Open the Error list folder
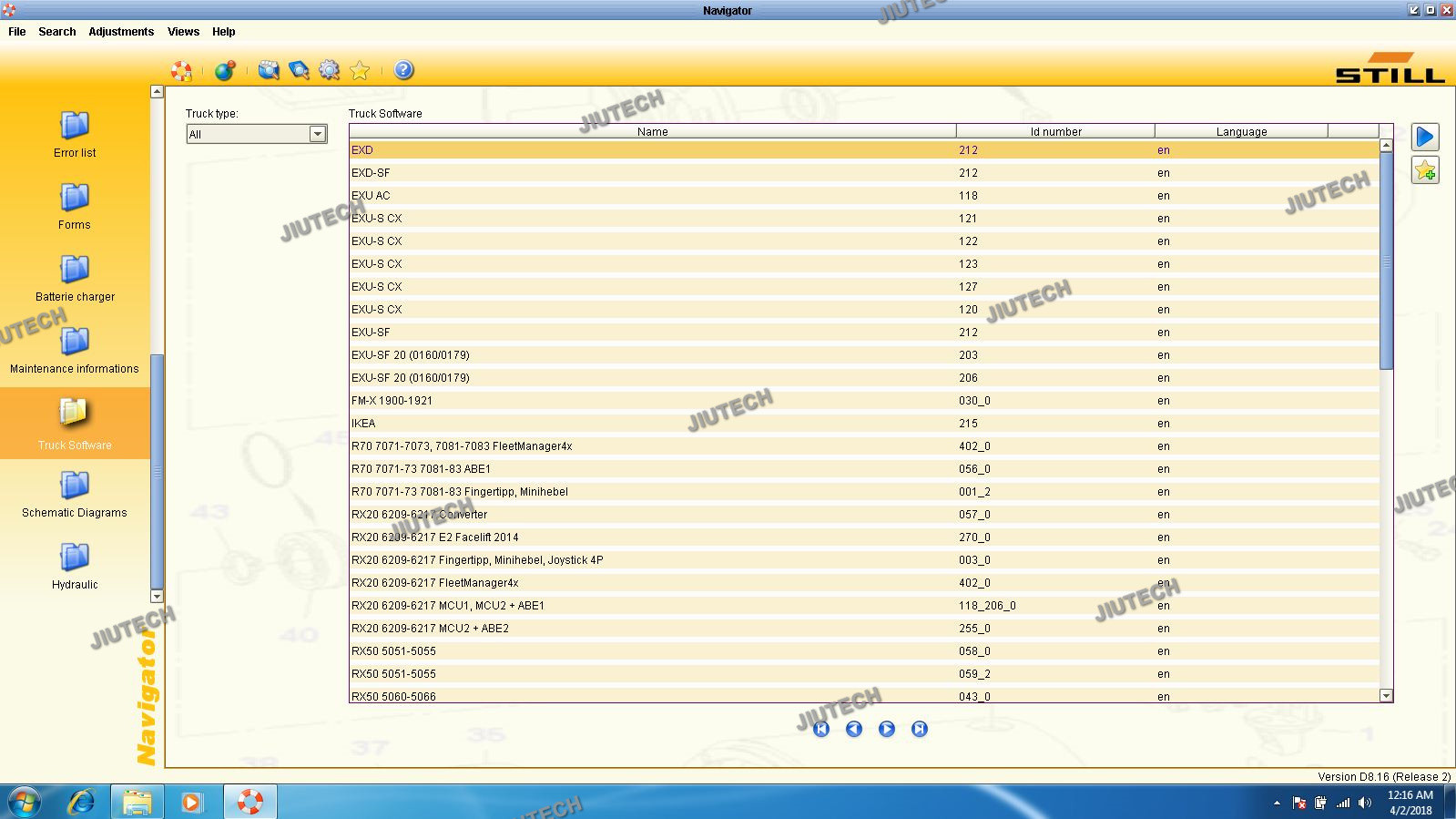 tap(75, 134)
